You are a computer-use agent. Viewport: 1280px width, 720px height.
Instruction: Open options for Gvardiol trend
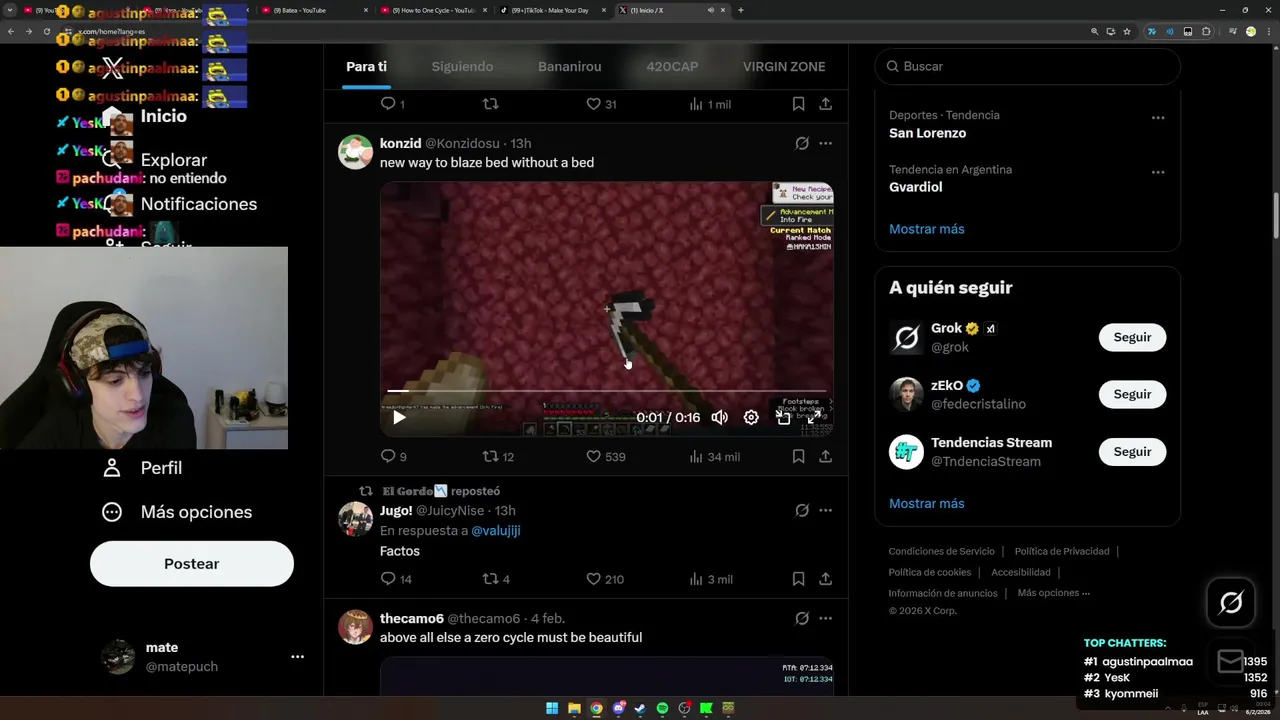click(1158, 172)
